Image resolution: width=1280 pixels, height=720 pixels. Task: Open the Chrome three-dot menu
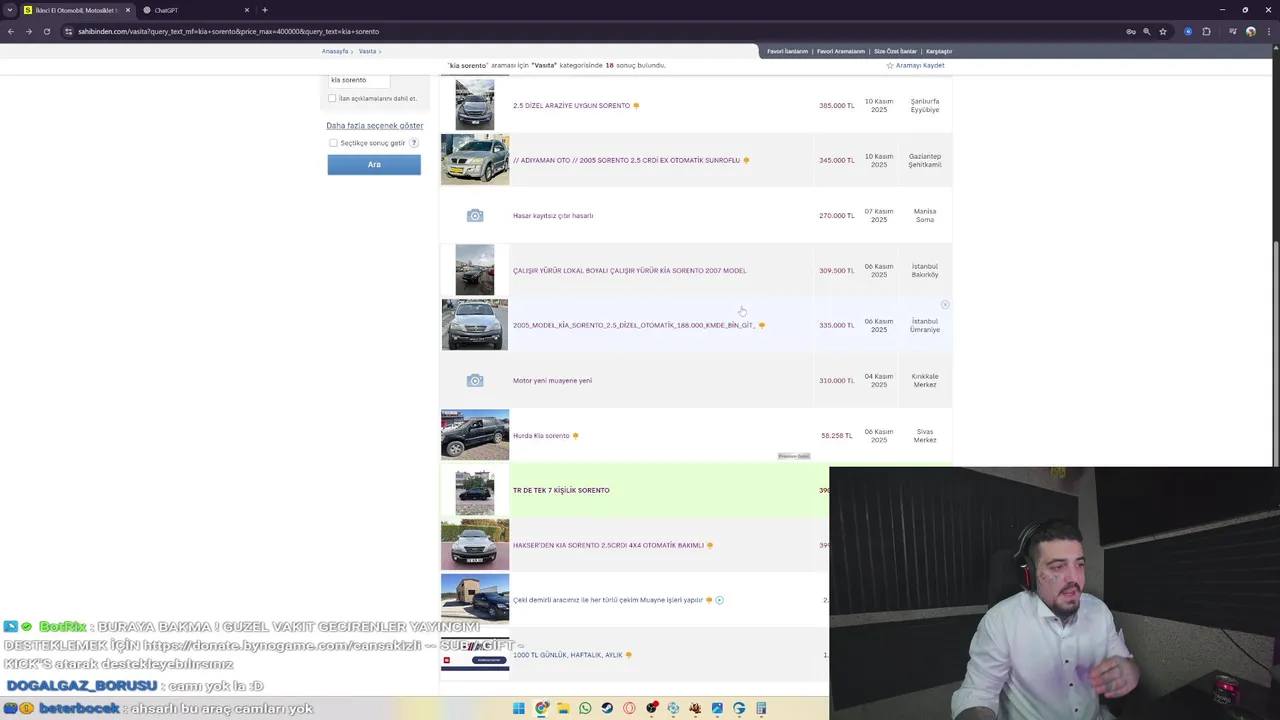(1268, 31)
